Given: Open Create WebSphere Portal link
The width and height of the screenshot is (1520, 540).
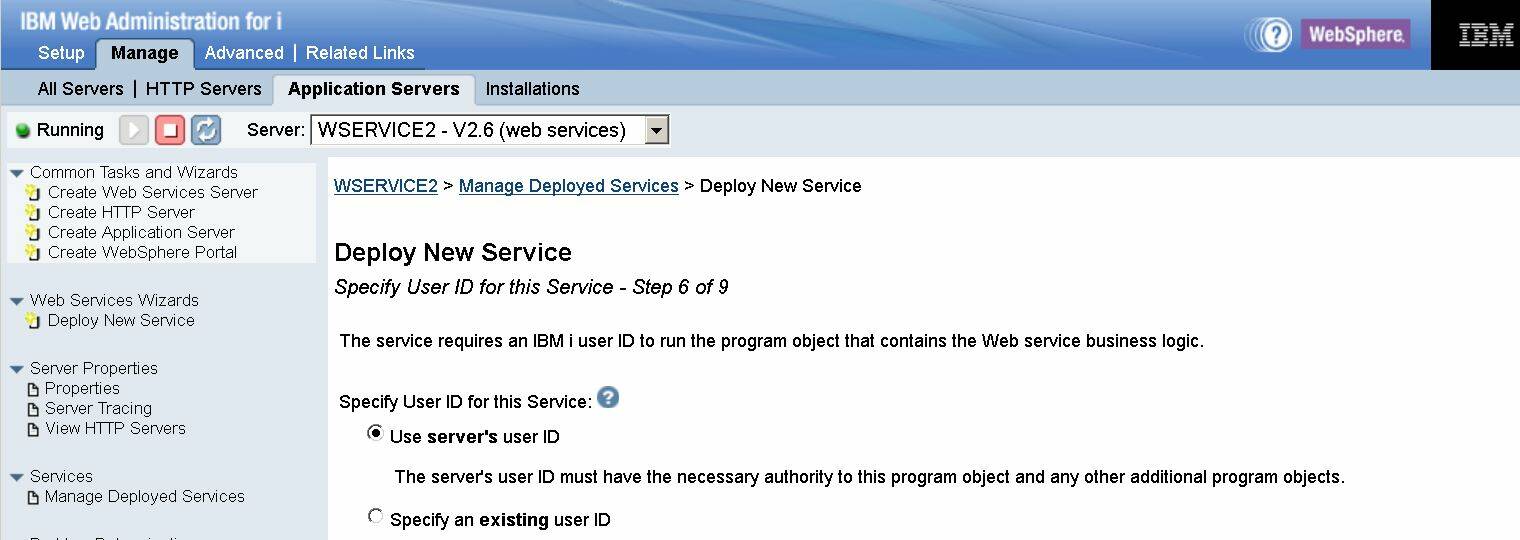Looking at the screenshot, I should 143,252.
